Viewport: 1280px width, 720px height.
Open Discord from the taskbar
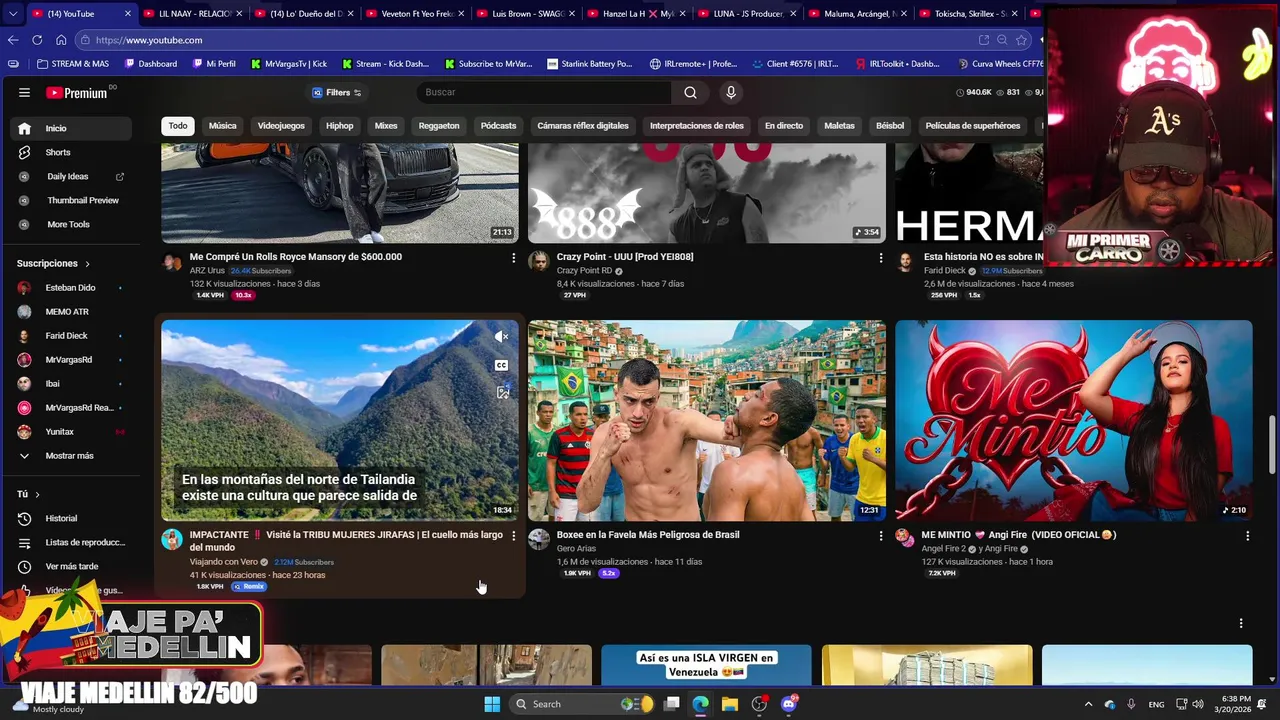pyautogui.click(x=788, y=704)
